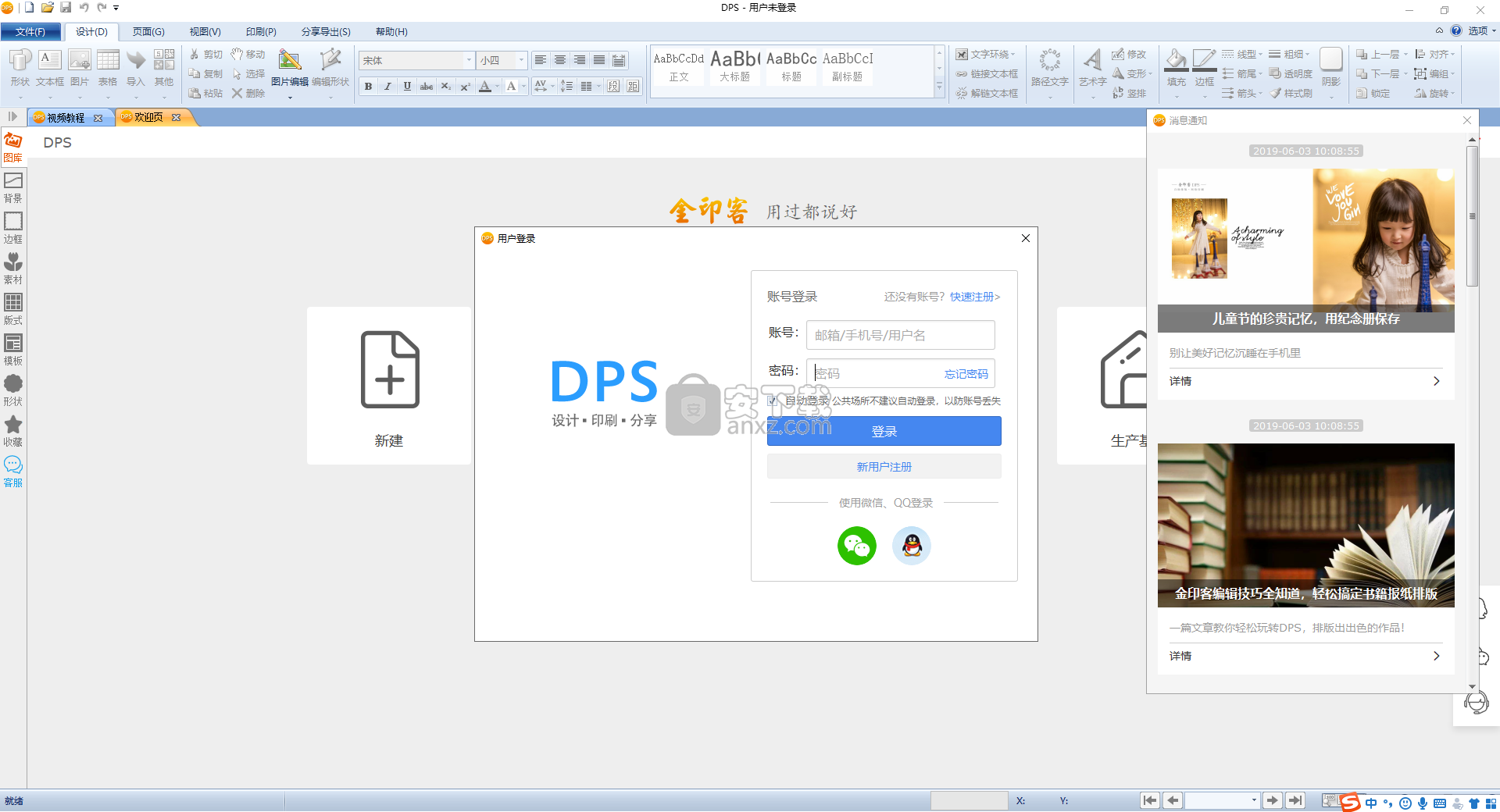Click the 新建 new document card
The height and width of the screenshot is (812, 1500).
(x=389, y=386)
